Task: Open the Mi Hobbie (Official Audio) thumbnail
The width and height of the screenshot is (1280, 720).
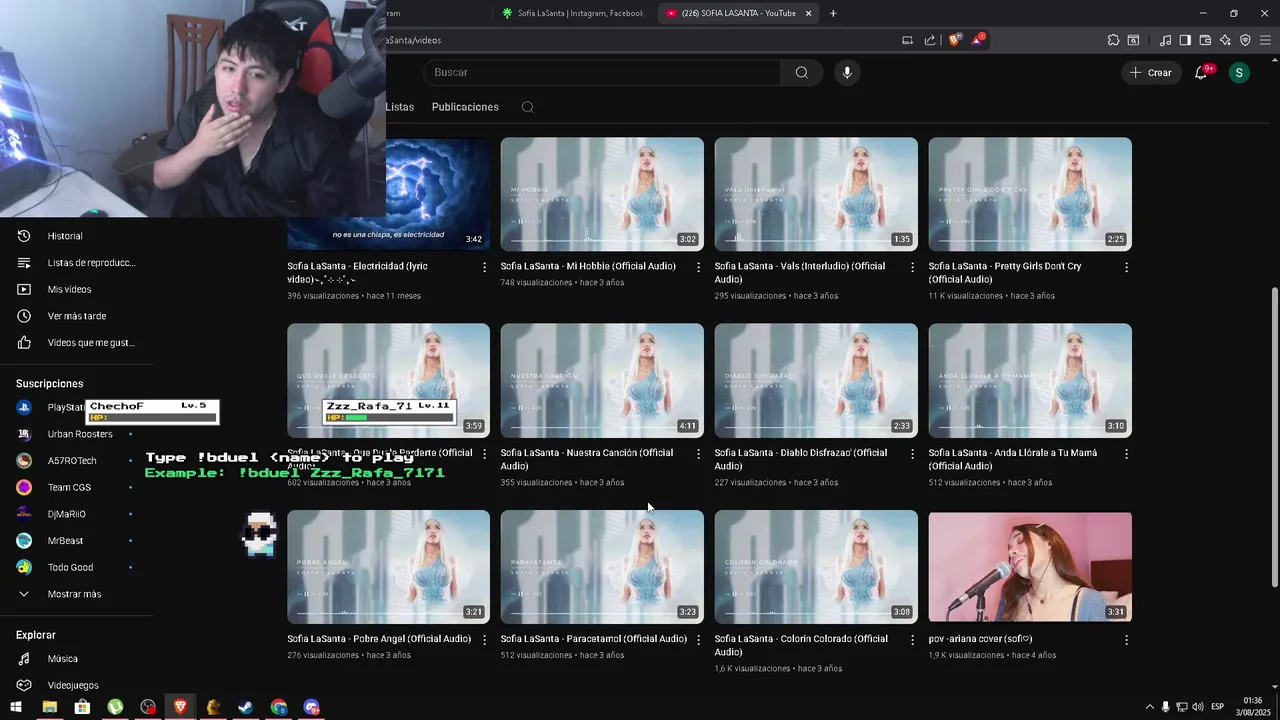Action: pos(602,194)
